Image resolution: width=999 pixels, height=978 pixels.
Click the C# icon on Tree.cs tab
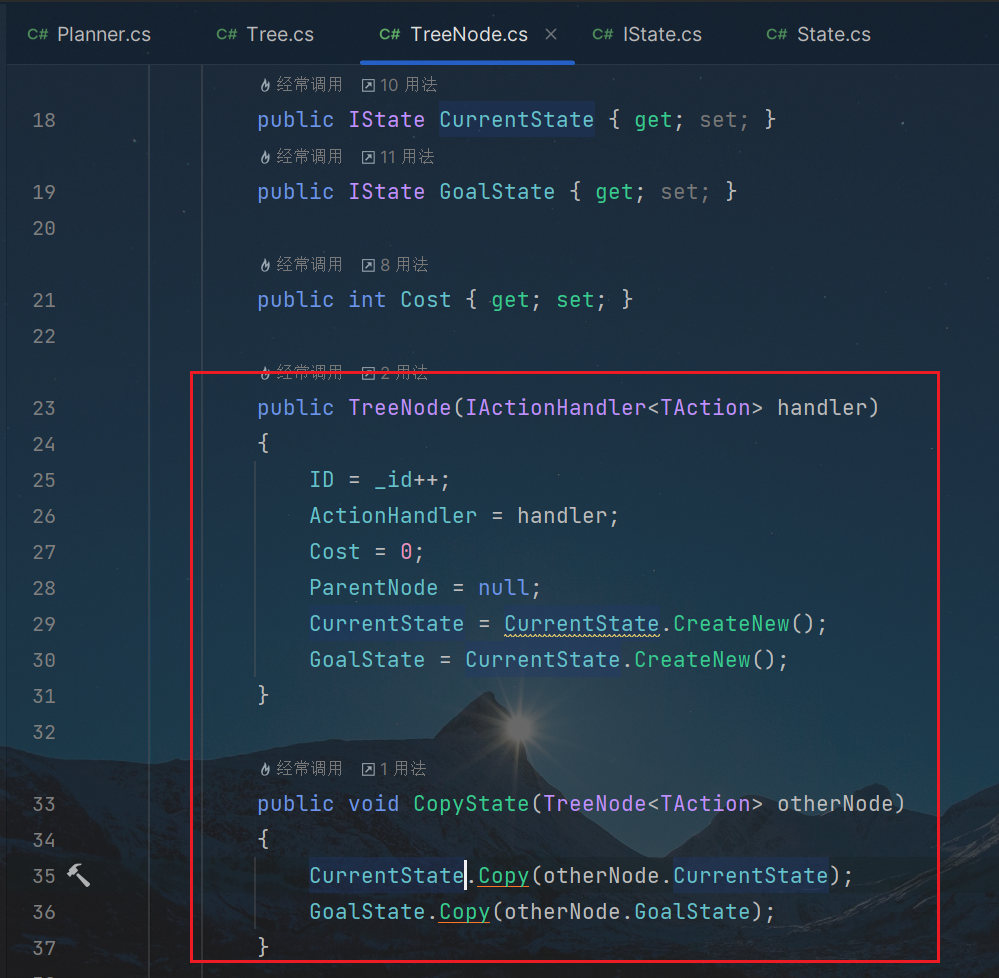(x=227, y=34)
